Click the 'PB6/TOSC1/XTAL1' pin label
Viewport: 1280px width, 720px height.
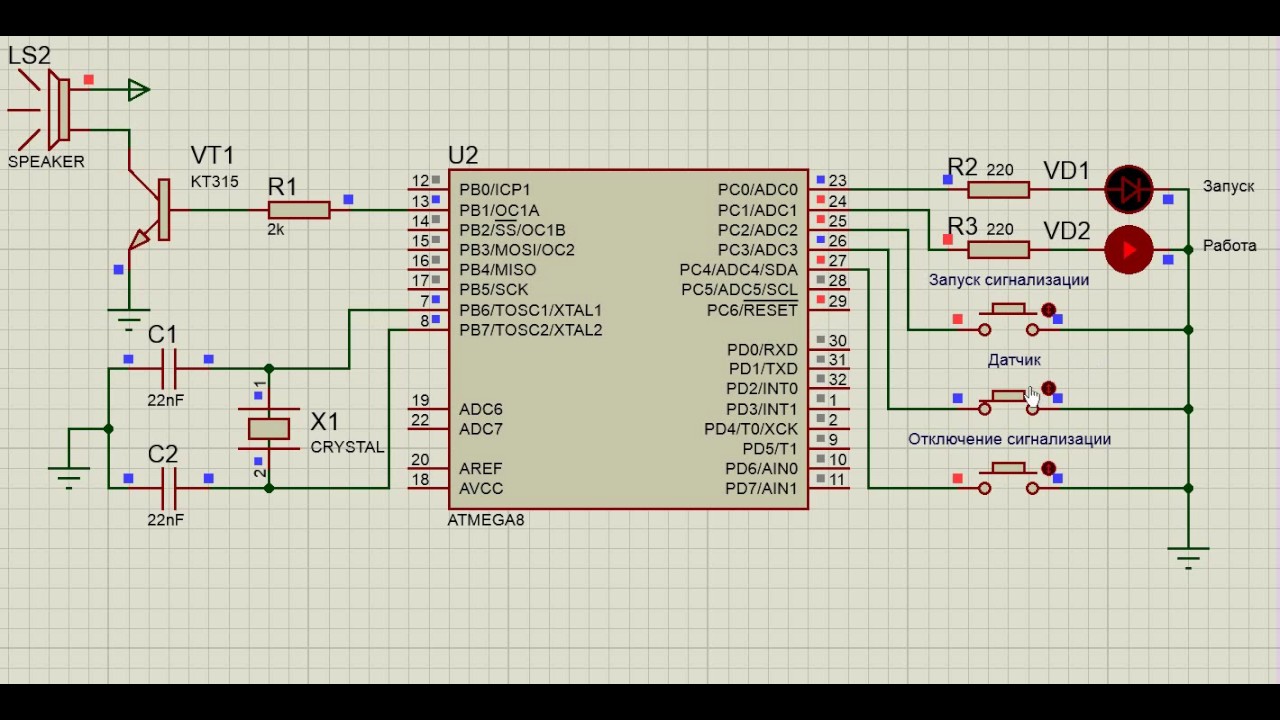click(x=531, y=310)
